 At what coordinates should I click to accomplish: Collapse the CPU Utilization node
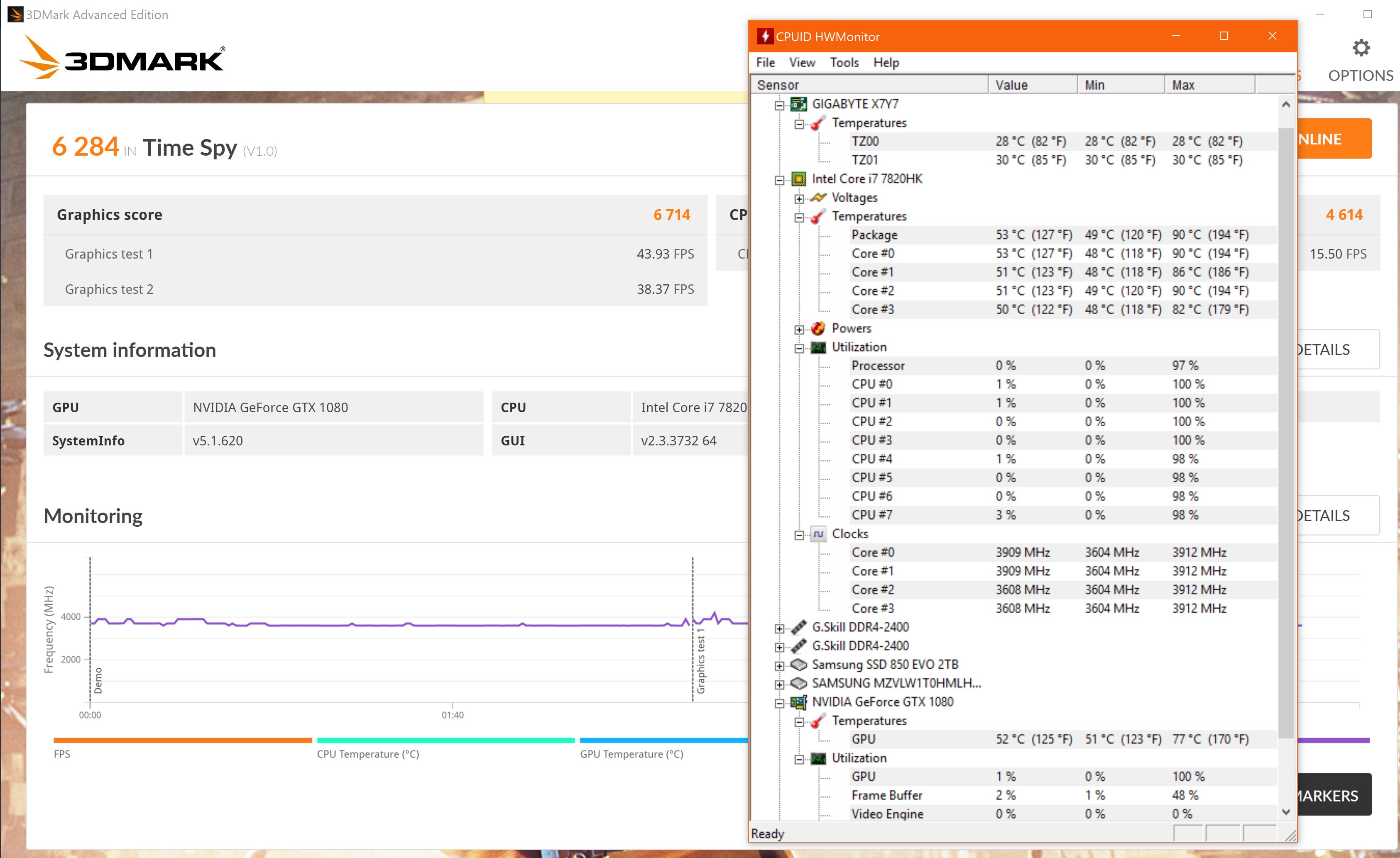(799, 348)
